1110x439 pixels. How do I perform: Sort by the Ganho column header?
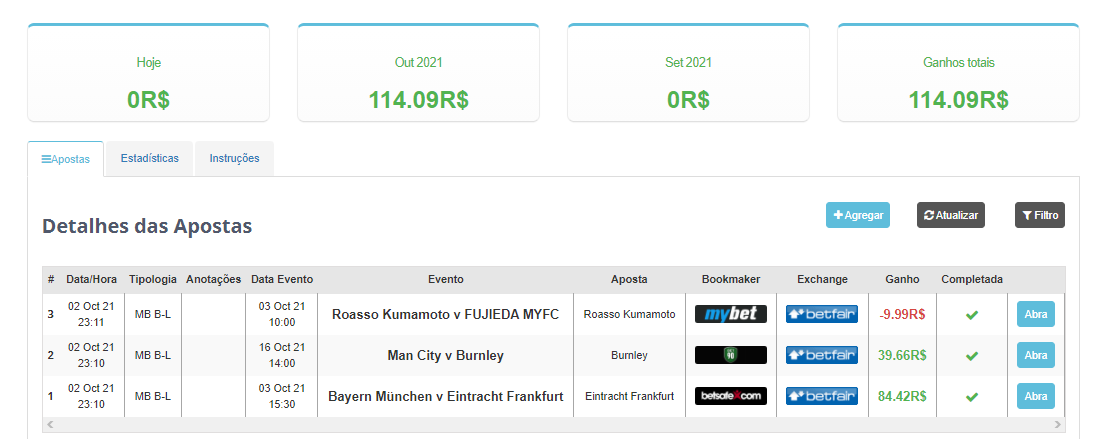pos(902,280)
